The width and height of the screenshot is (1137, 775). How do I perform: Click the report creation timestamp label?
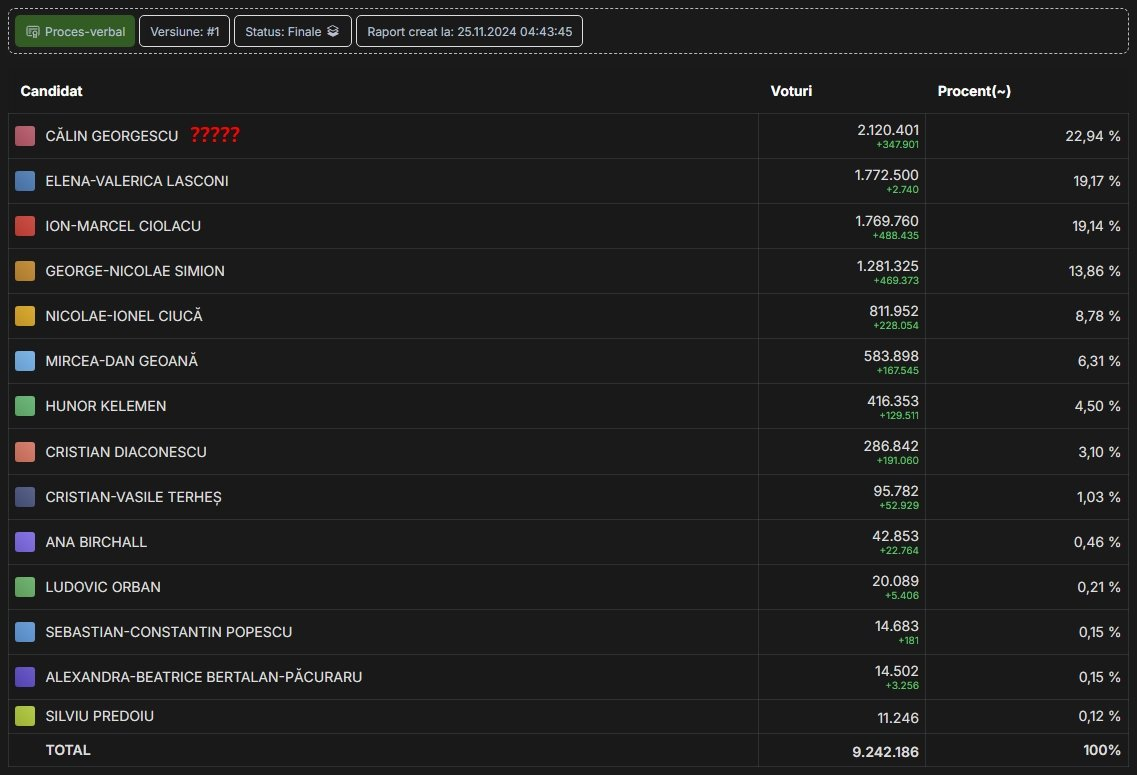(469, 31)
